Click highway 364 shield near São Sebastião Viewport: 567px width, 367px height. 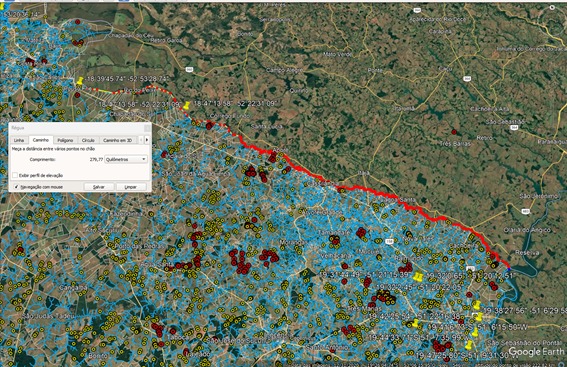515,127
